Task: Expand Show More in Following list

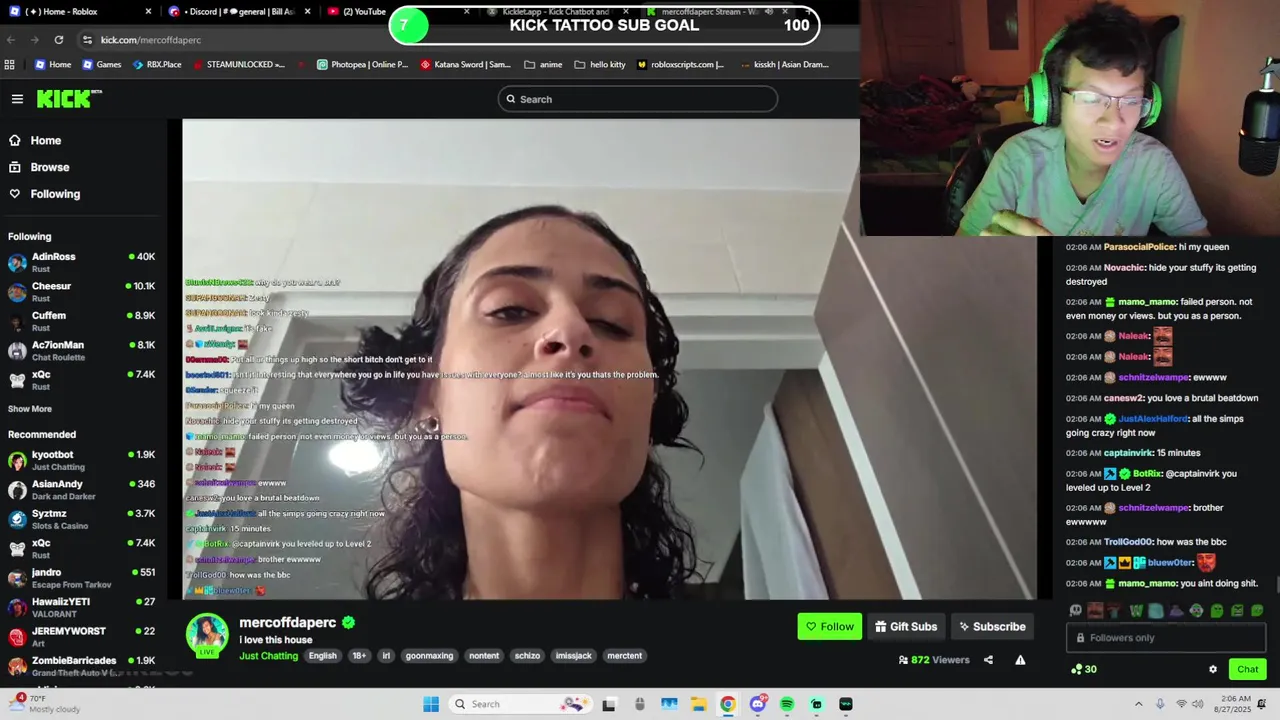Action: [x=30, y=409]
